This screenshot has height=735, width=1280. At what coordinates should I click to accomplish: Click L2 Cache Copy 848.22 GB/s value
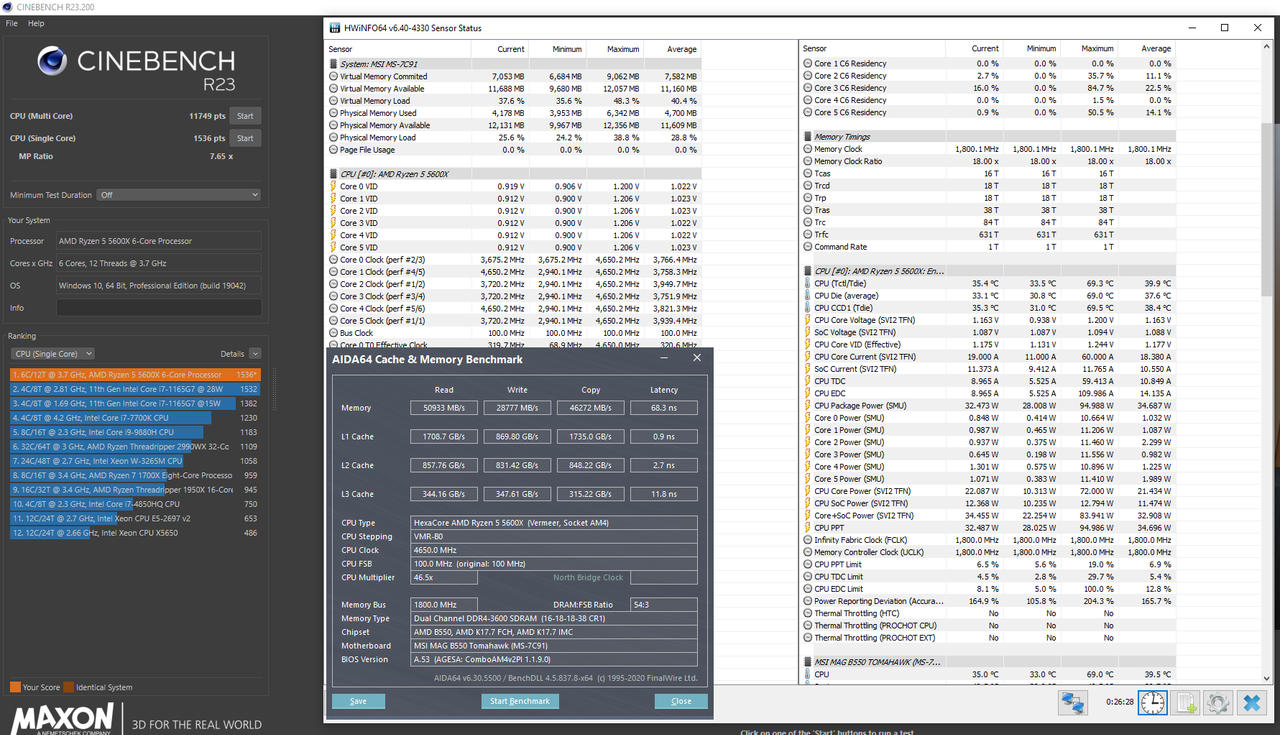[x=591, y=465]
